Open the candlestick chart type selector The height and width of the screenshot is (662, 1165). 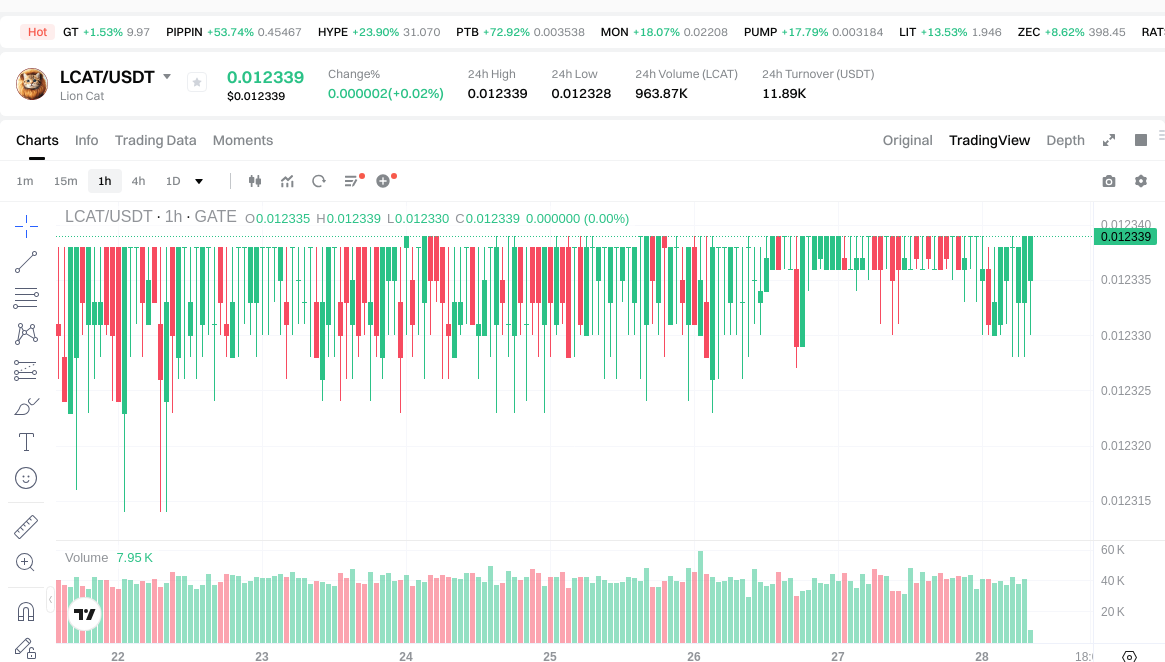point(254,181)
